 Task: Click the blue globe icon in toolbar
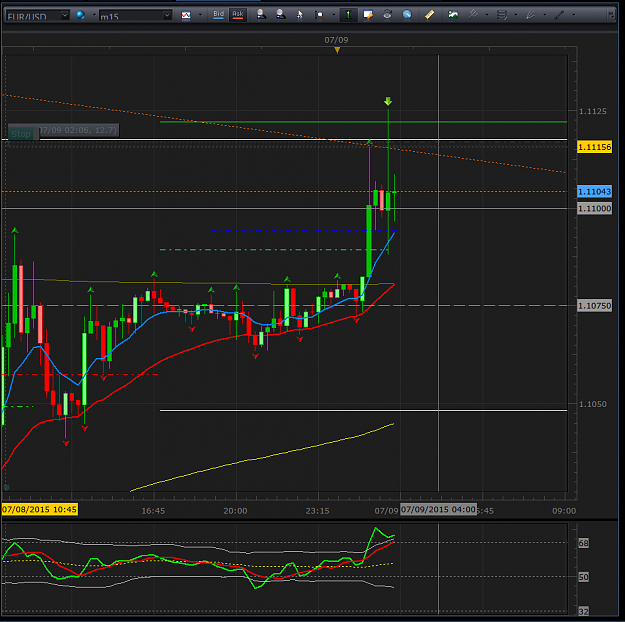click(x=81, y=15)
